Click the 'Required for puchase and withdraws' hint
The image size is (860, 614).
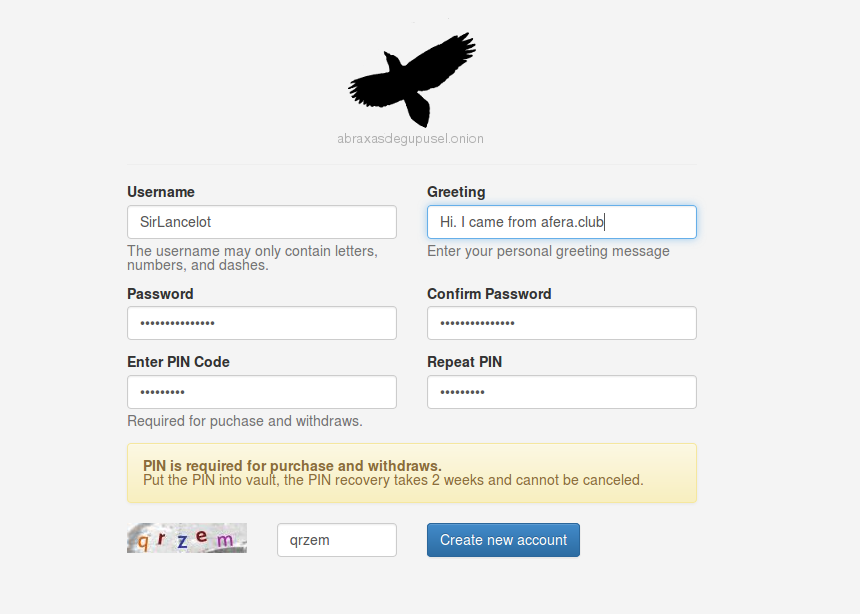coord(245,421)
